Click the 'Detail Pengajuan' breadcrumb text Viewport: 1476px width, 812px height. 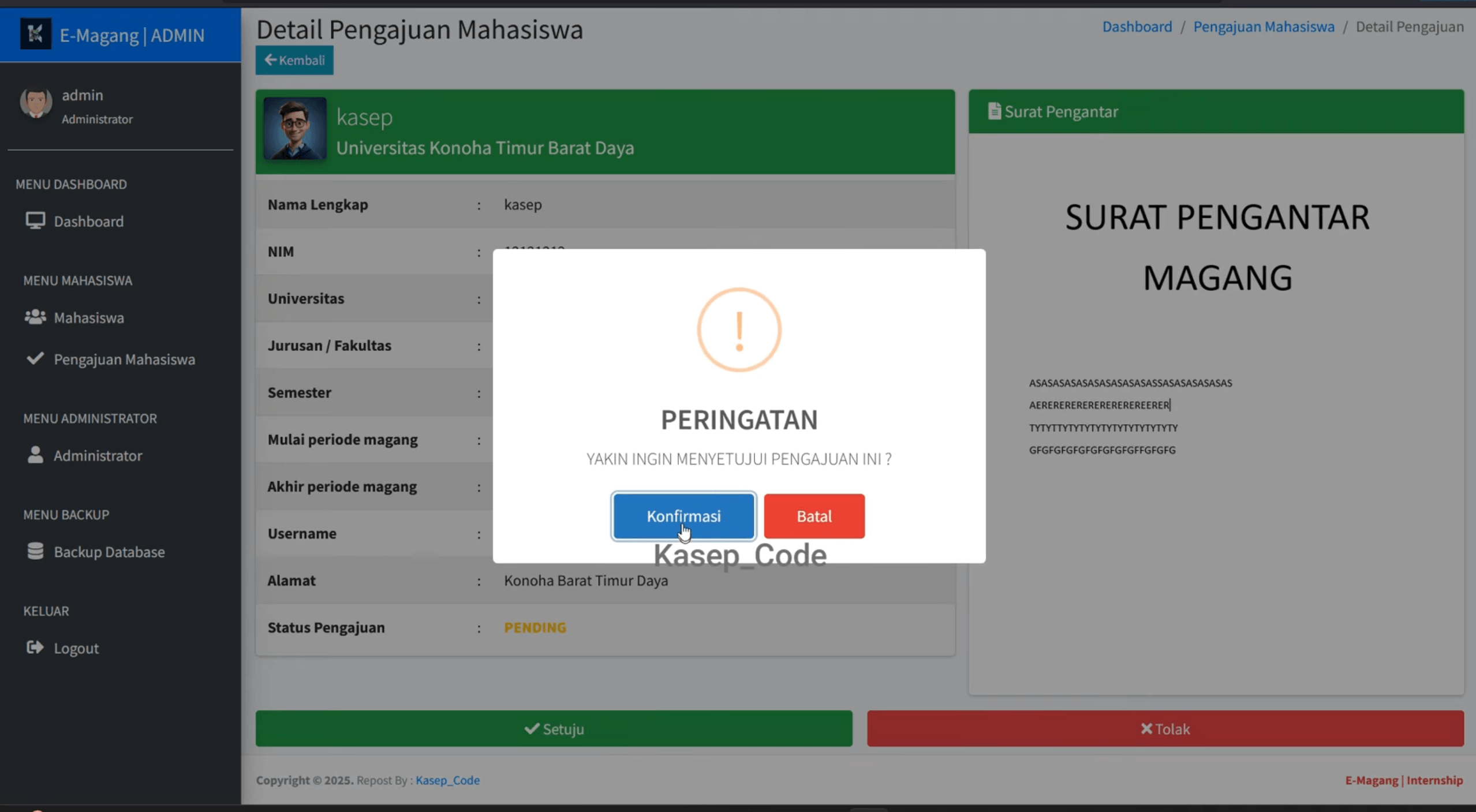click(1410, 27)
